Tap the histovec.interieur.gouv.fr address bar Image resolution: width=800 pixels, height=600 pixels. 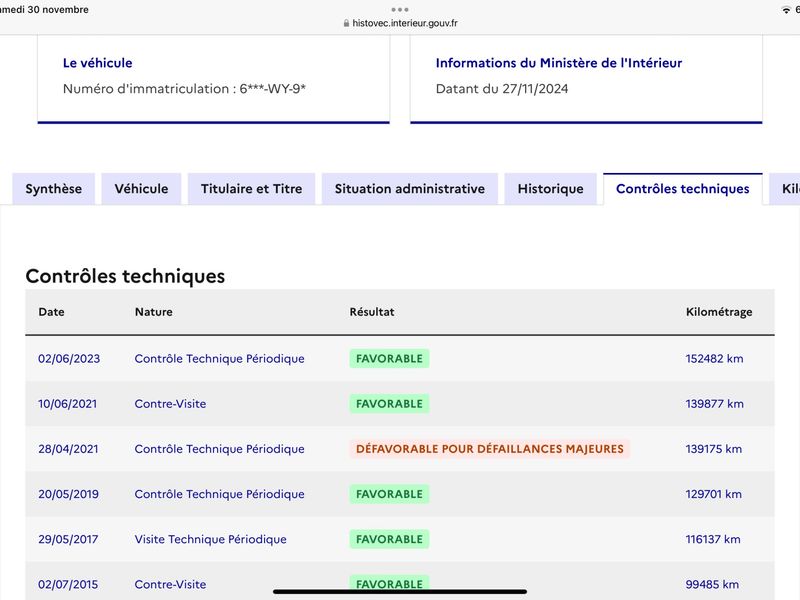pyautogui.click(x=400, y=23)
